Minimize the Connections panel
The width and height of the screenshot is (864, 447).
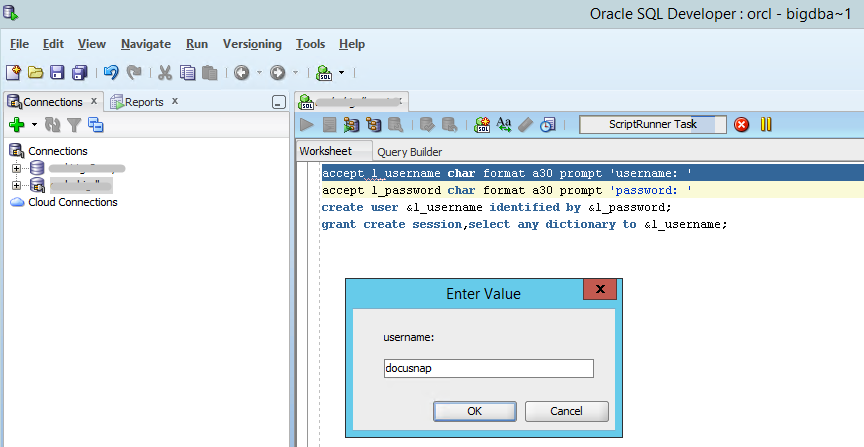tap(279, 102)
